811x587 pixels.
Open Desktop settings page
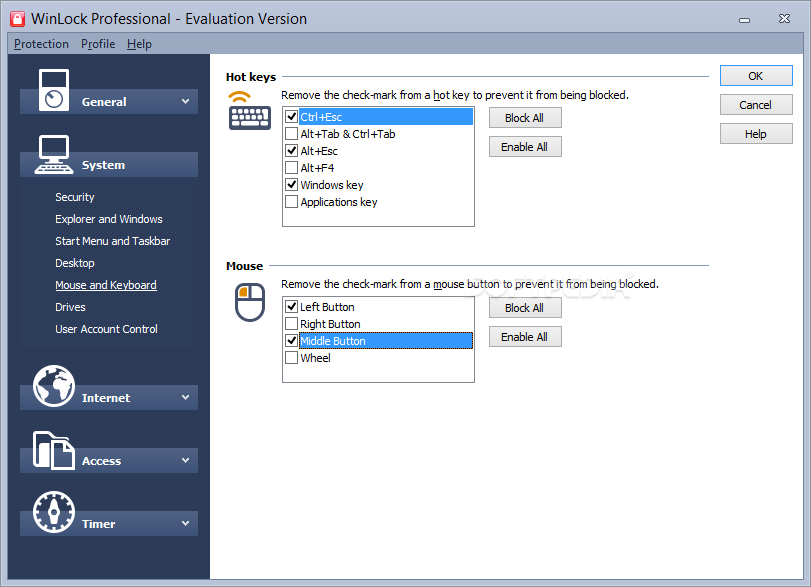click(x=75, y=263)
